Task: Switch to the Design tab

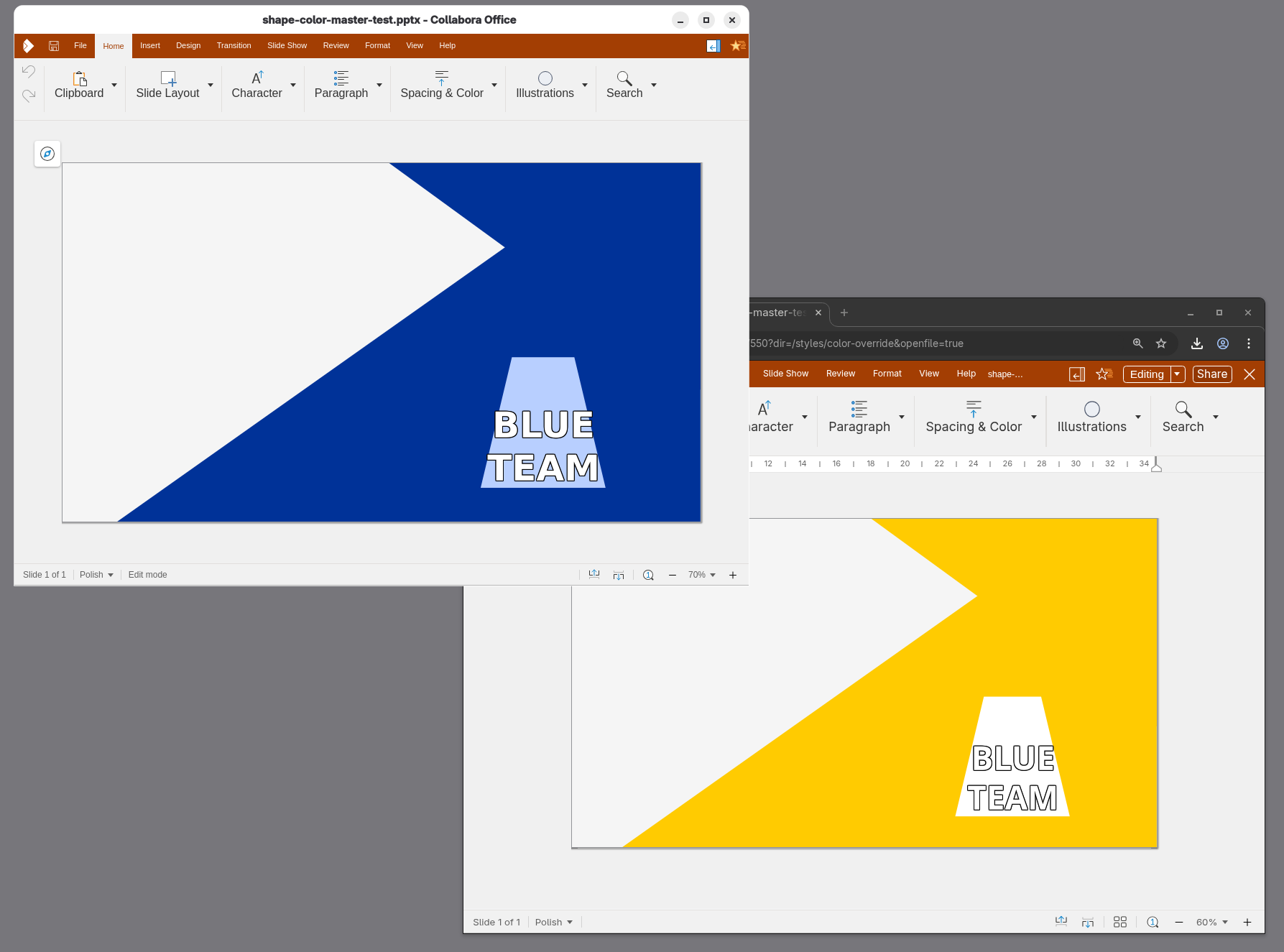Action: point(188,46)
